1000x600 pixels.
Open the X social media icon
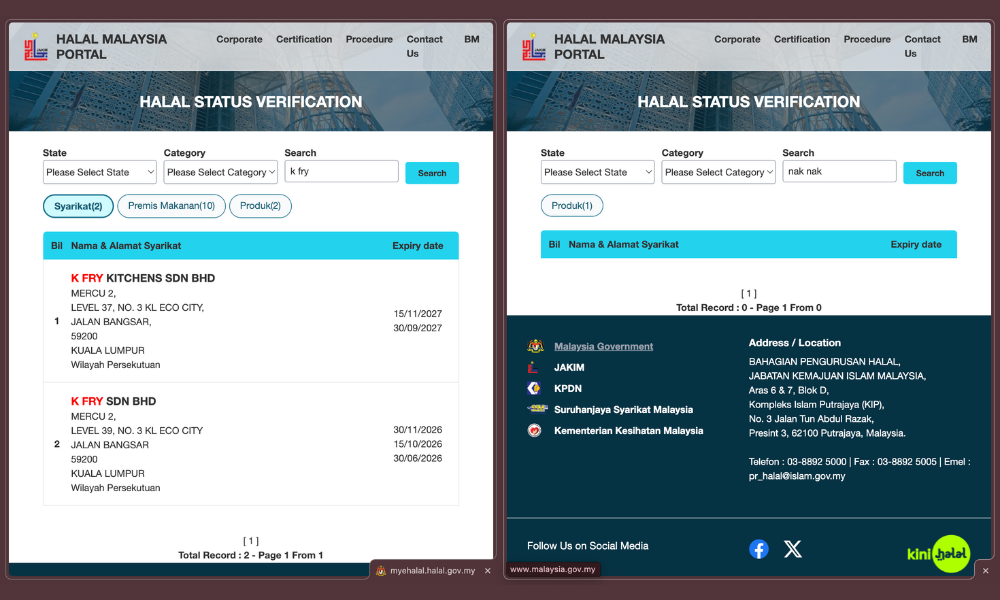pyautogui.click(x=793, y=549)
